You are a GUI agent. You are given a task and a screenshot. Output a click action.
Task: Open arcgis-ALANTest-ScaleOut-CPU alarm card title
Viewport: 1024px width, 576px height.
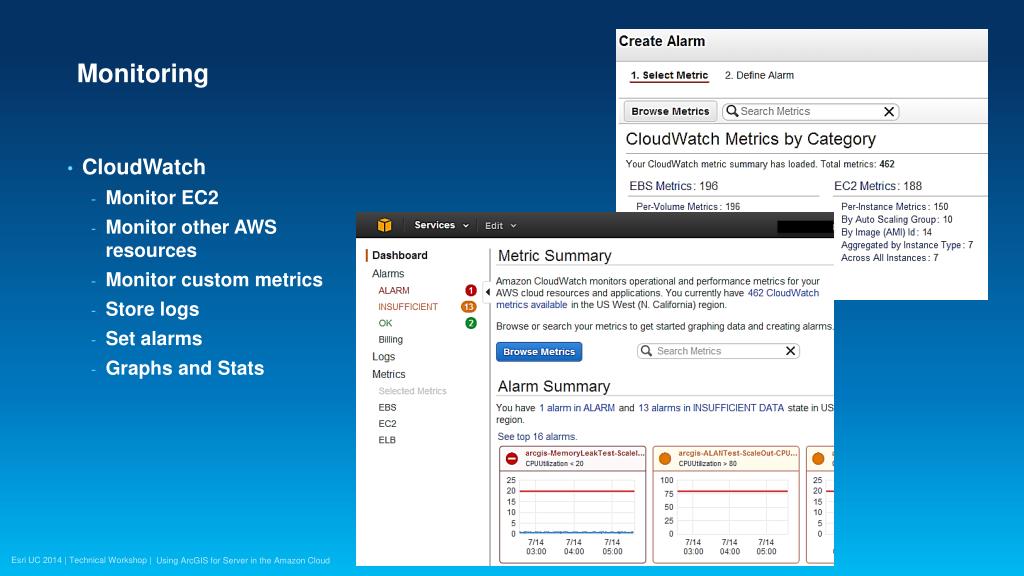[x=737, y=453]
